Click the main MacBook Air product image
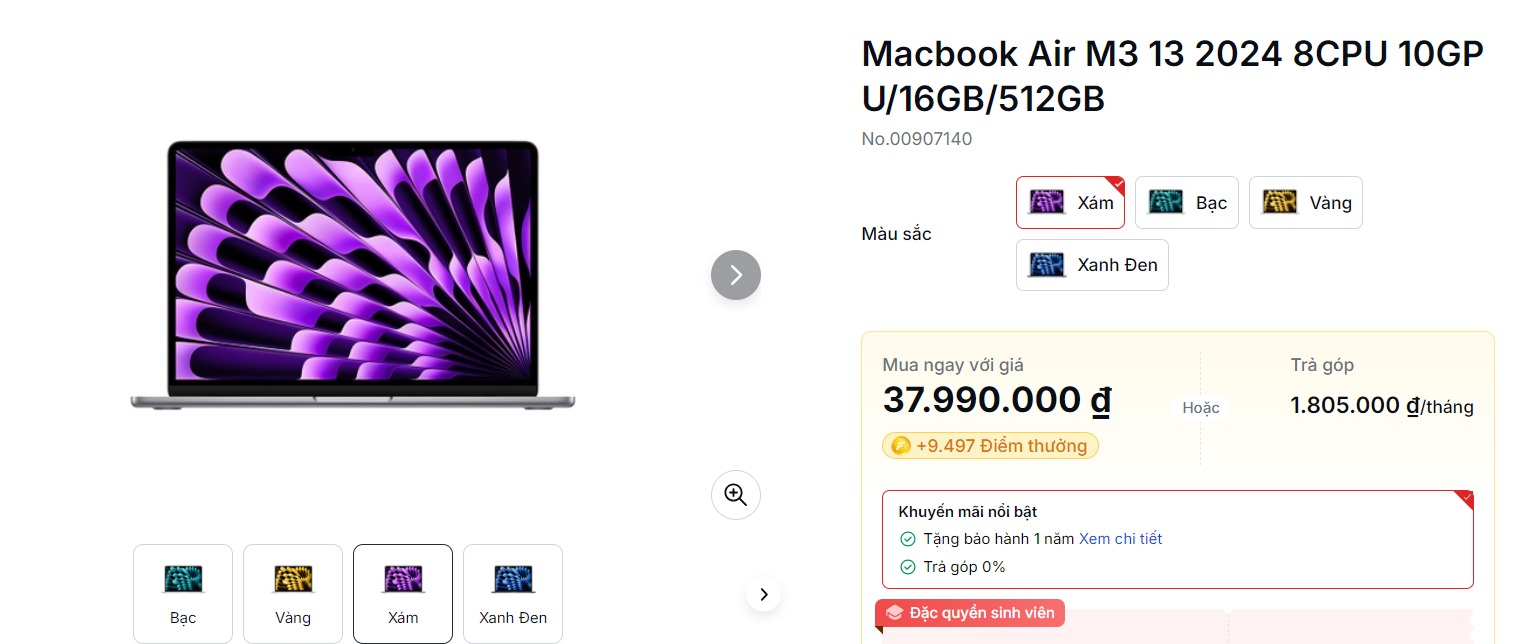 pyautogui.click(x=353, y=275)
